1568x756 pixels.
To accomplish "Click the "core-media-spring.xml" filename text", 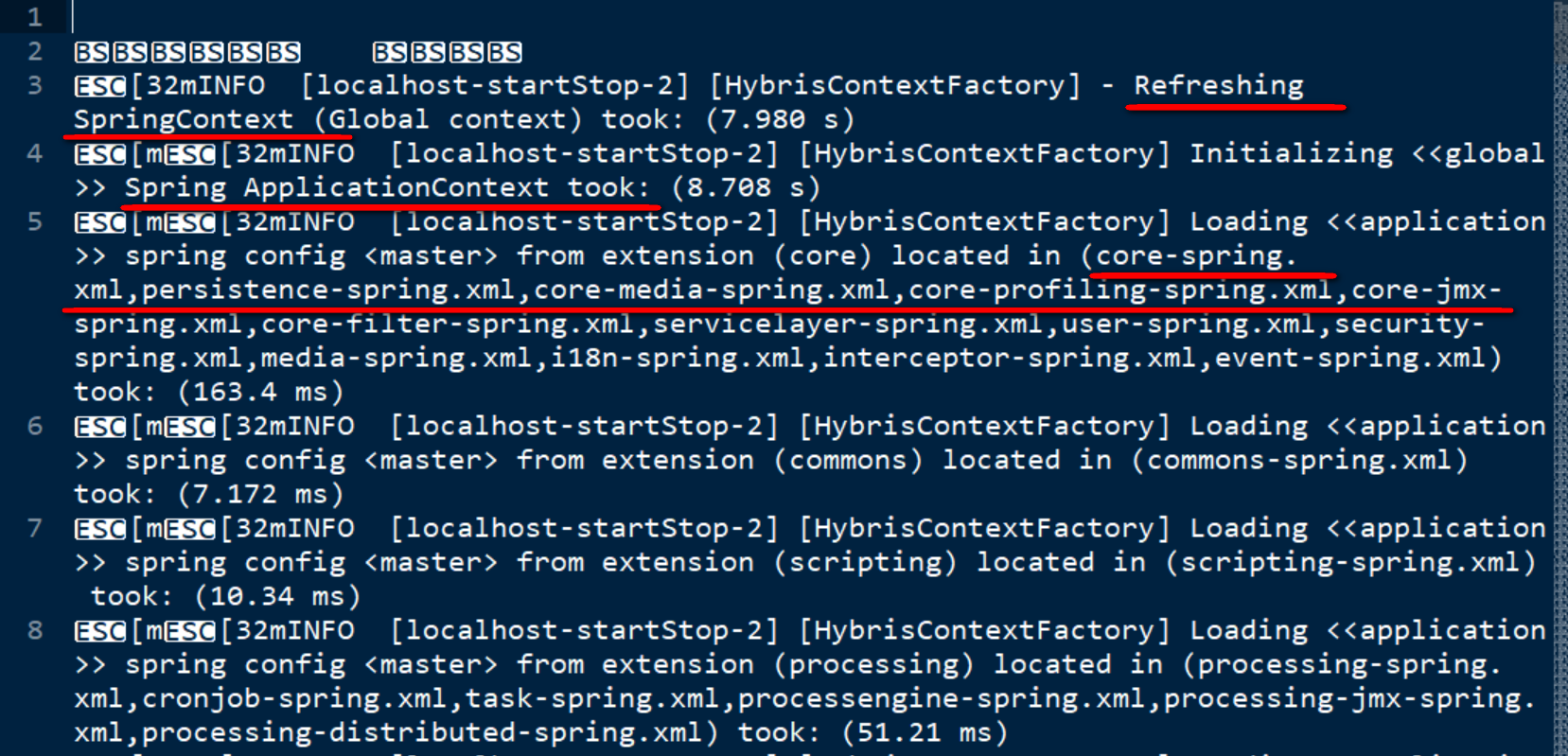I will click(711, 290).
